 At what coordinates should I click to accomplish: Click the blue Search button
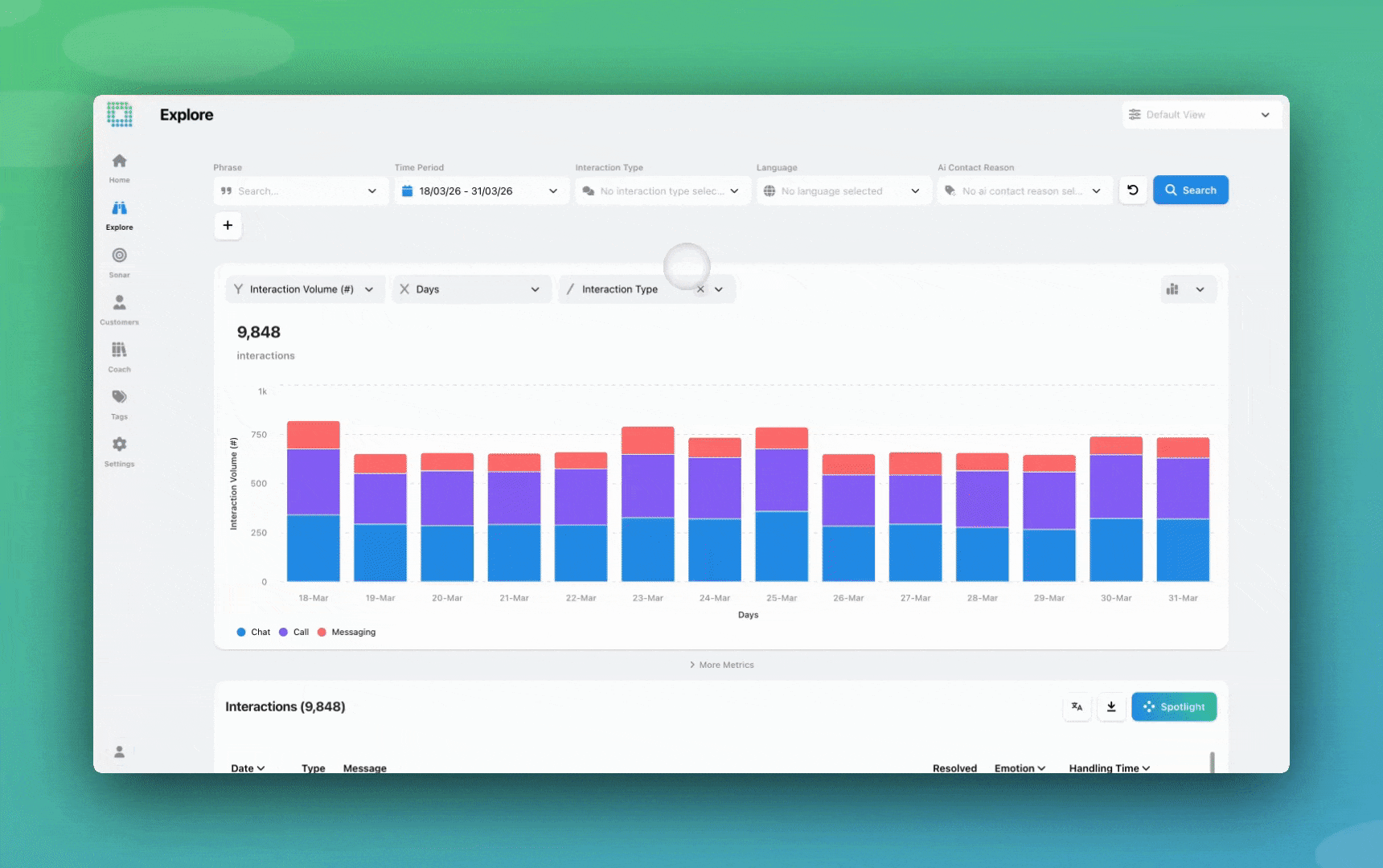1190,190
